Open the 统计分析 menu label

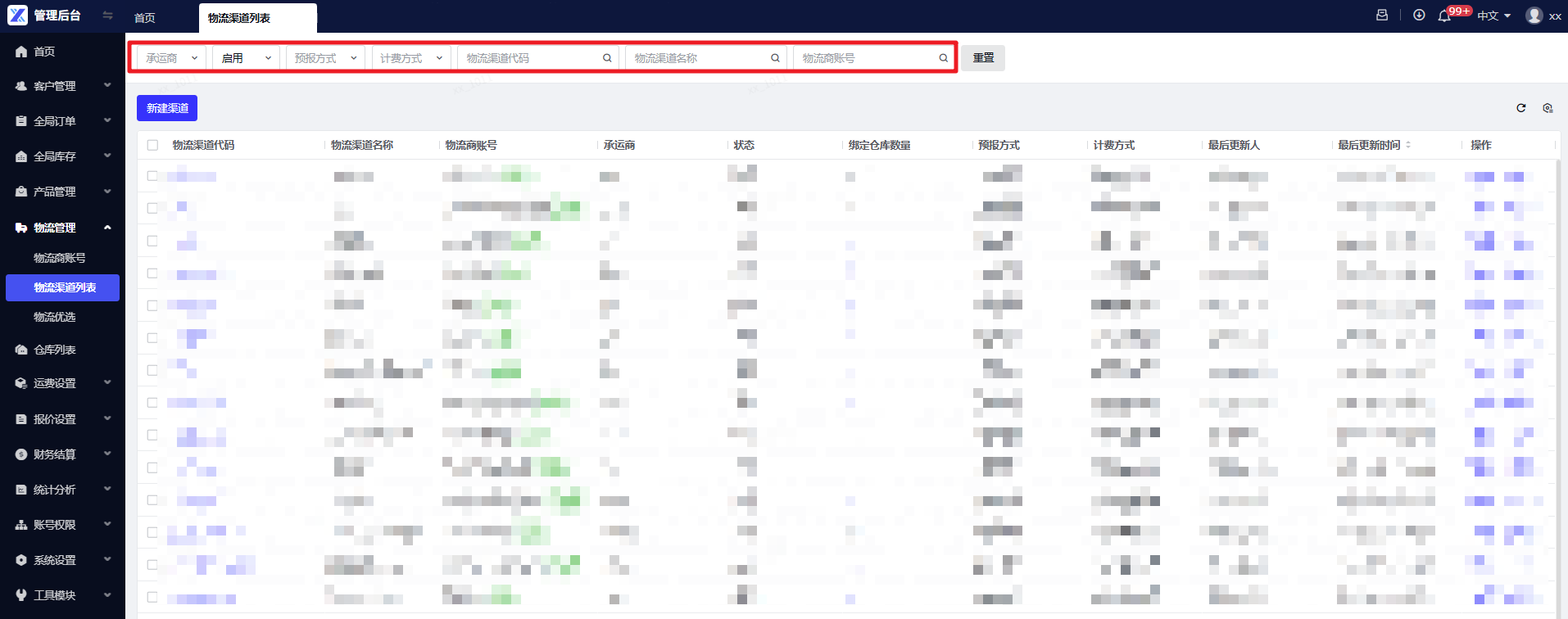pos(55,490)
